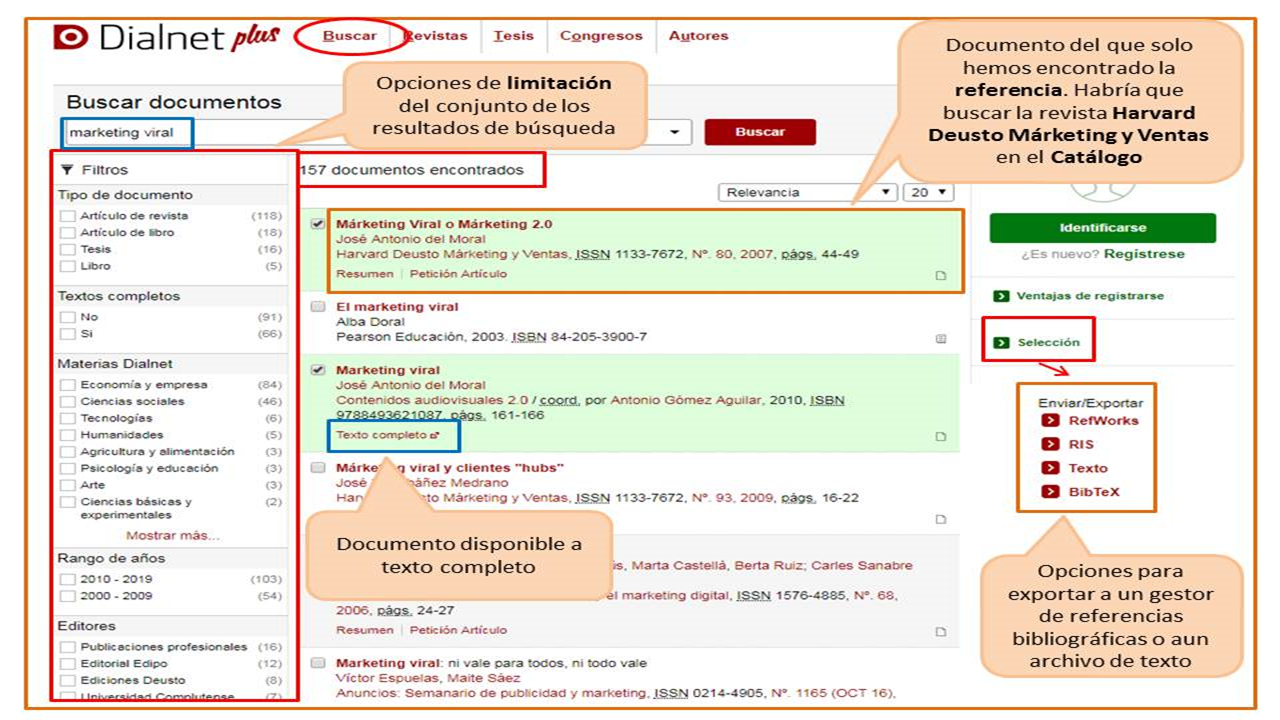This screenshot has height=720, width=1280.
Task: Open the results per page dropdown showing 20
Action: click(x=928, y=192)
